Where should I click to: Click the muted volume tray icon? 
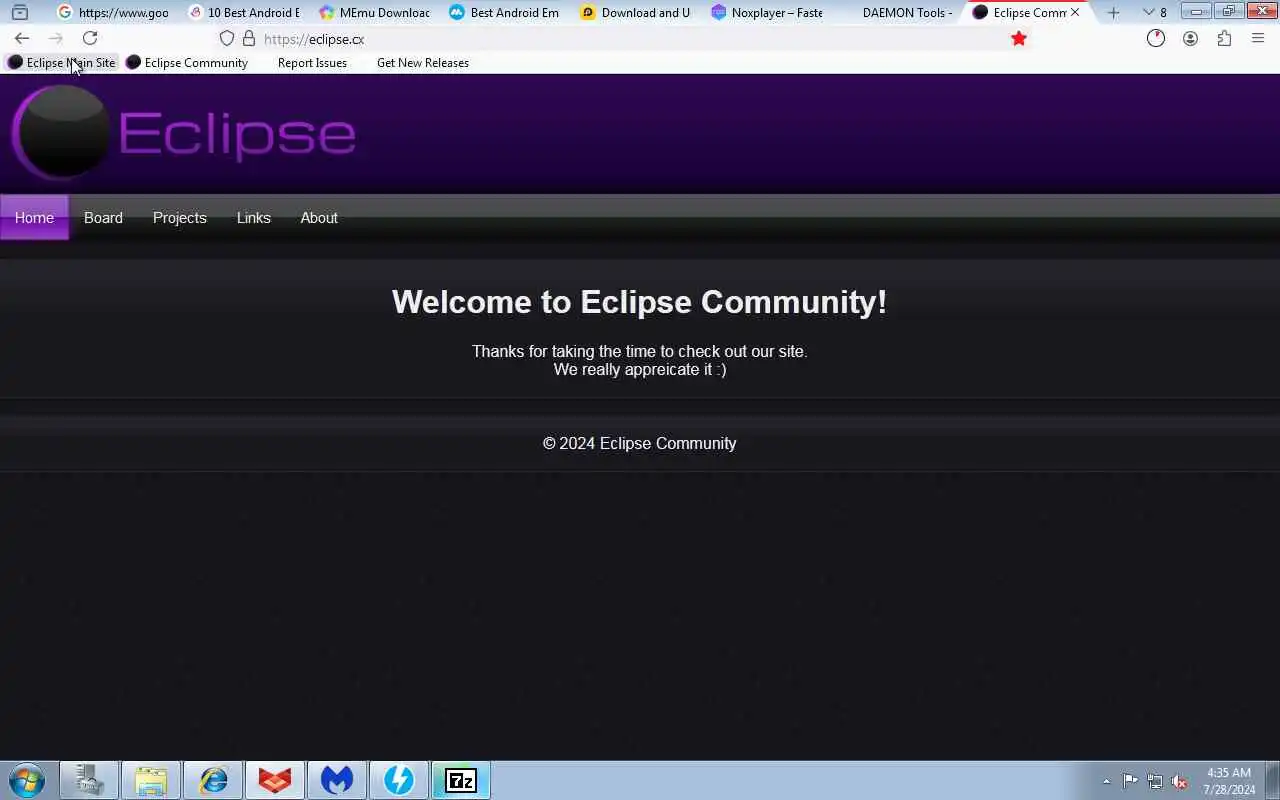click(x=1180, y=781)
